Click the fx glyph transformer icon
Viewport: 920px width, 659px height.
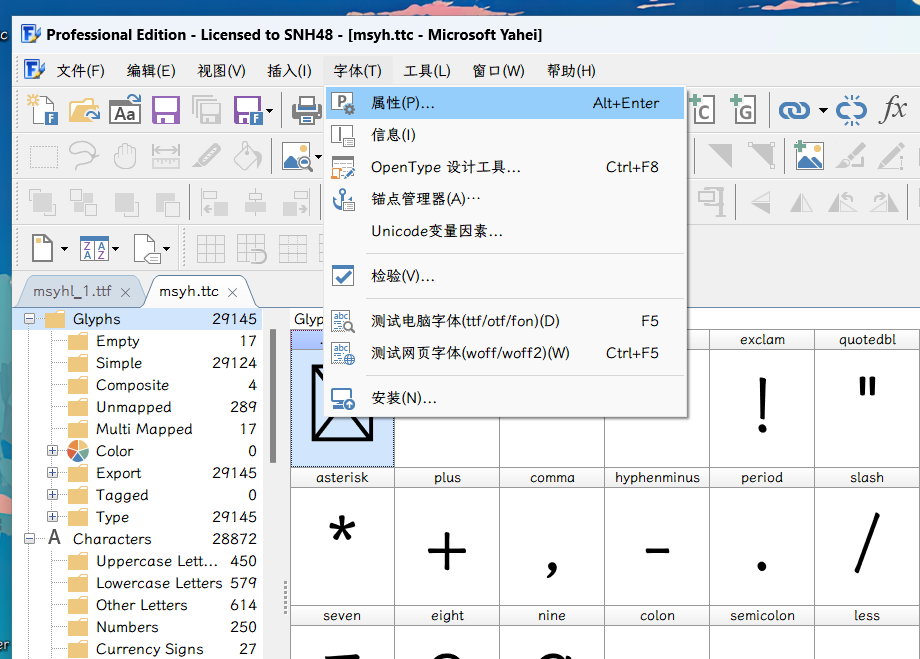click(892, 110)
